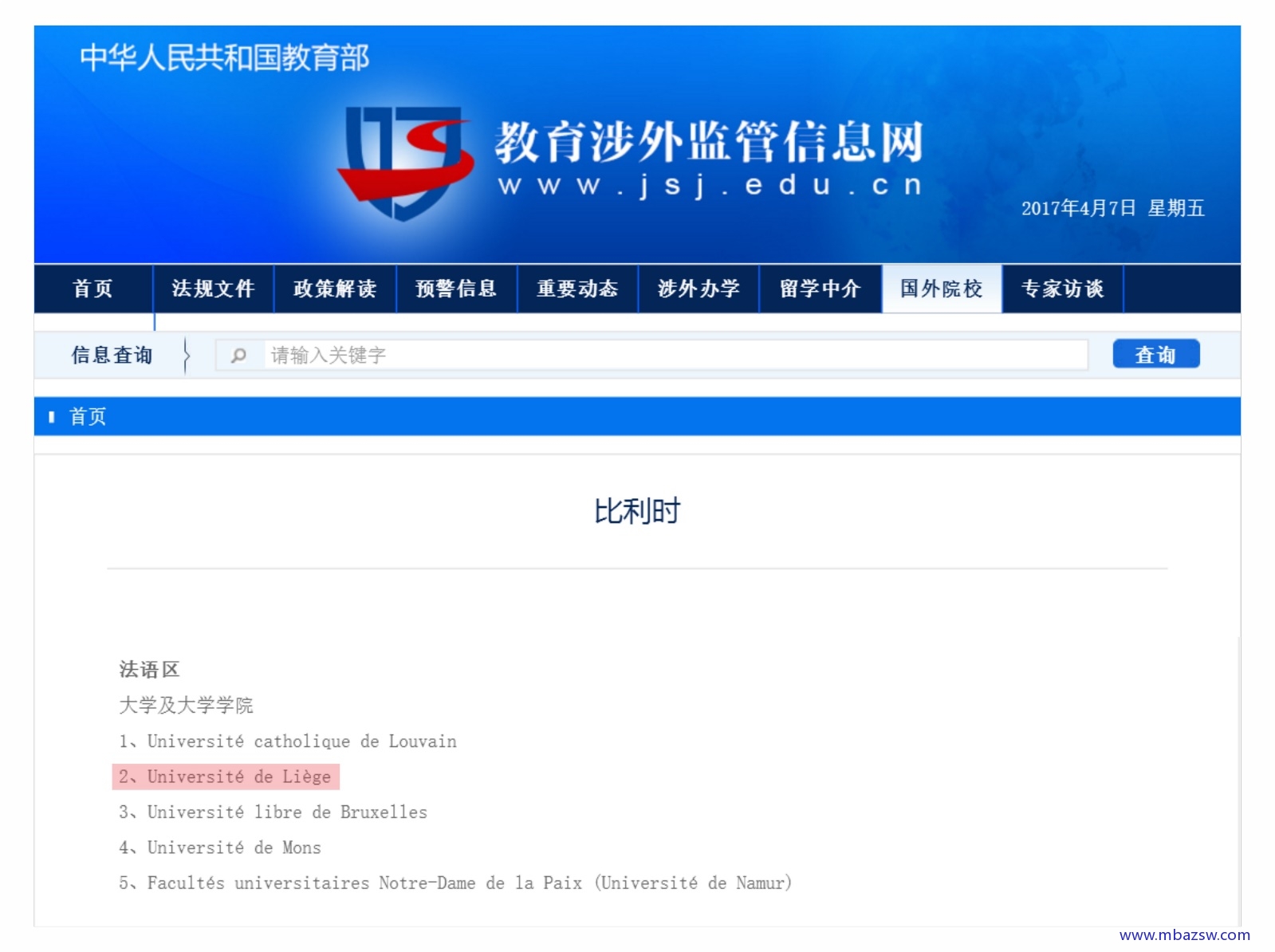Select the 国外院校 tab

pyautogui.click(x=941, y=289)
